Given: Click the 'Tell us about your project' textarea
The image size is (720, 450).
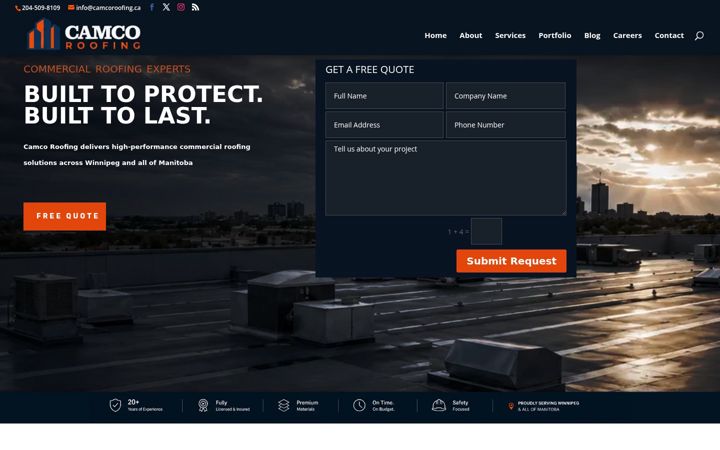Looking at the screenshot, I should tap(445, 178).
